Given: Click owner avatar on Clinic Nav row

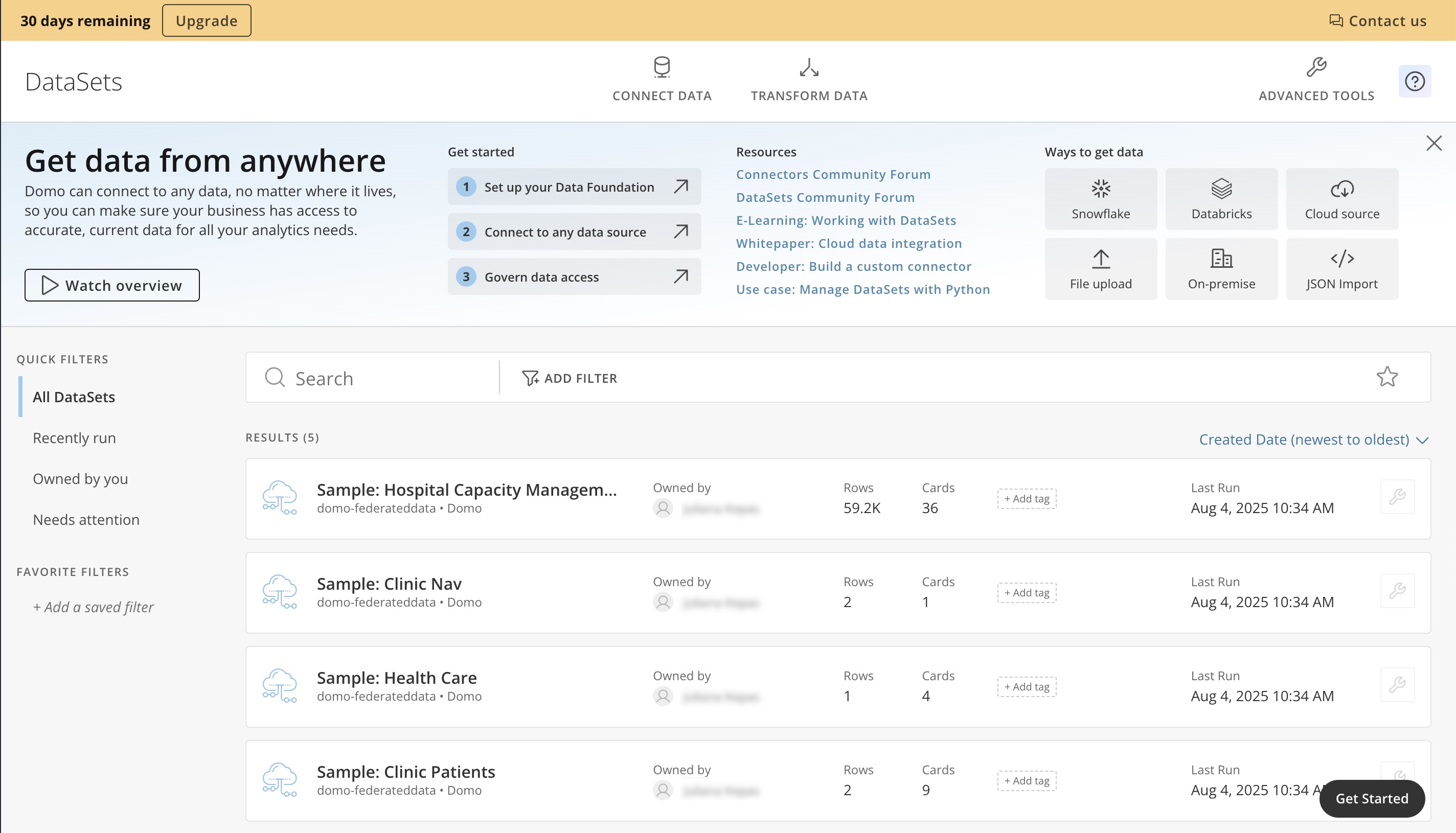Looking at the screenshot, I should tap(663, 603).
